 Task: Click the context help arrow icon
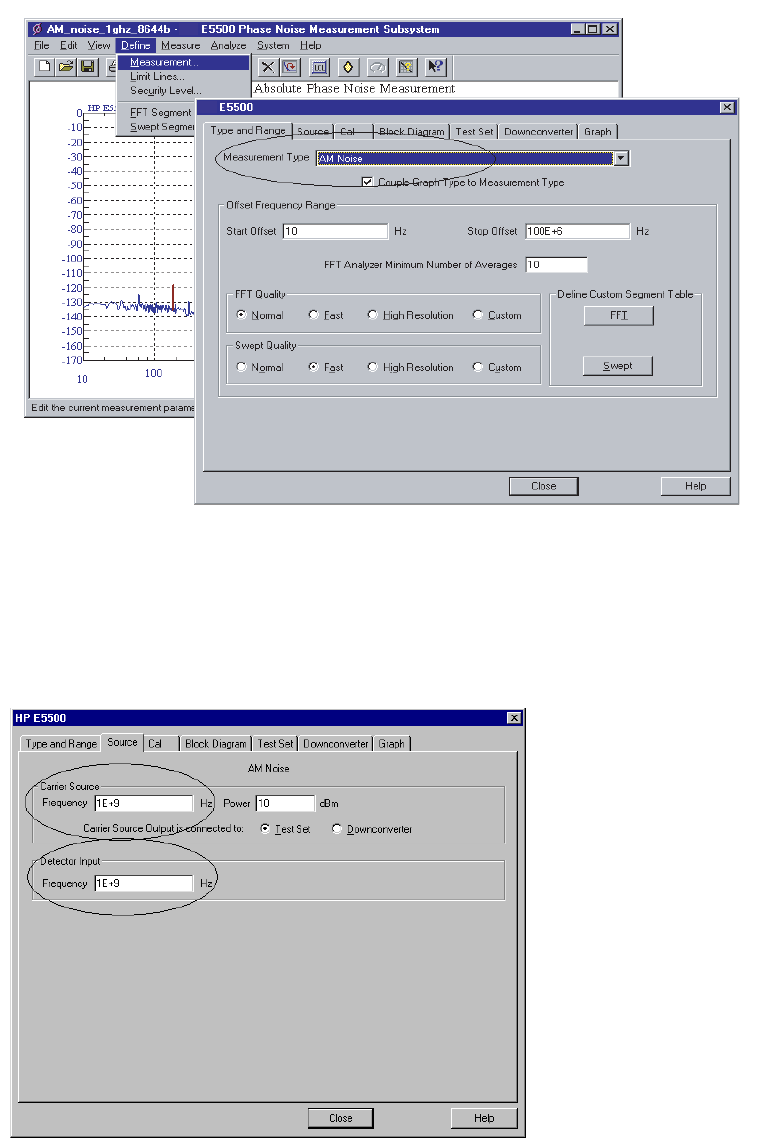[435, 67]
